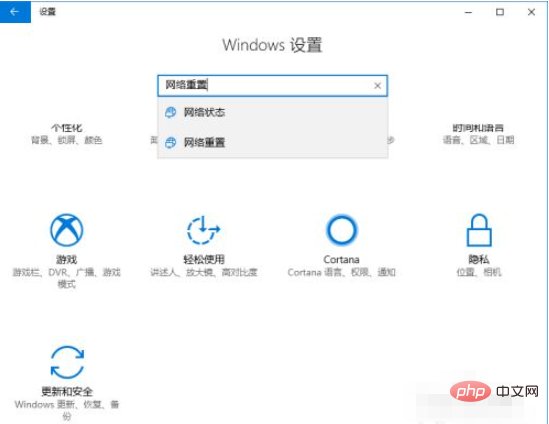Open the Cortana circle icon
549x424 pixels.
click(341, 230)
